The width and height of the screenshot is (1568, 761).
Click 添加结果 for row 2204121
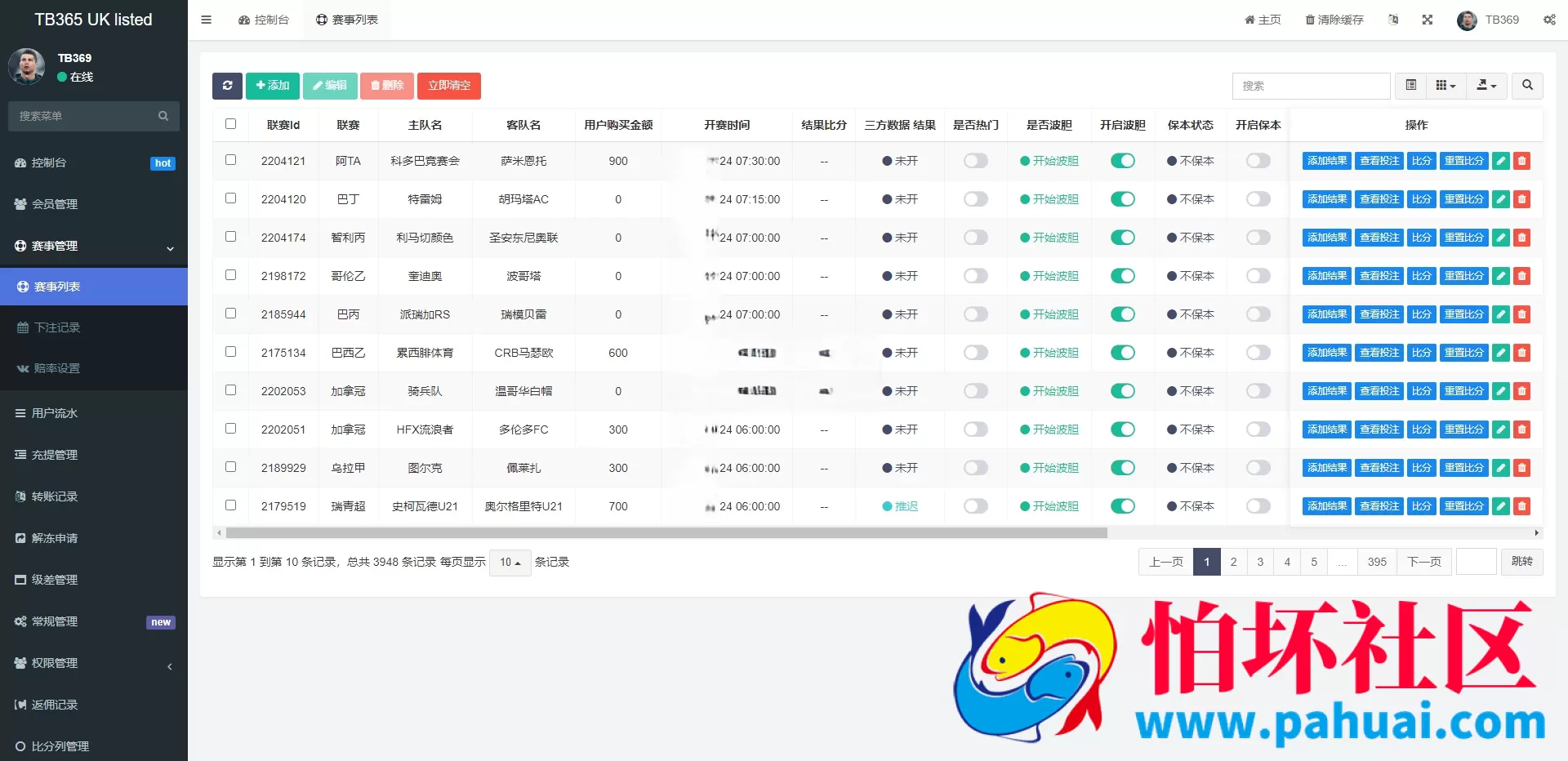(x=1327, y=161)
